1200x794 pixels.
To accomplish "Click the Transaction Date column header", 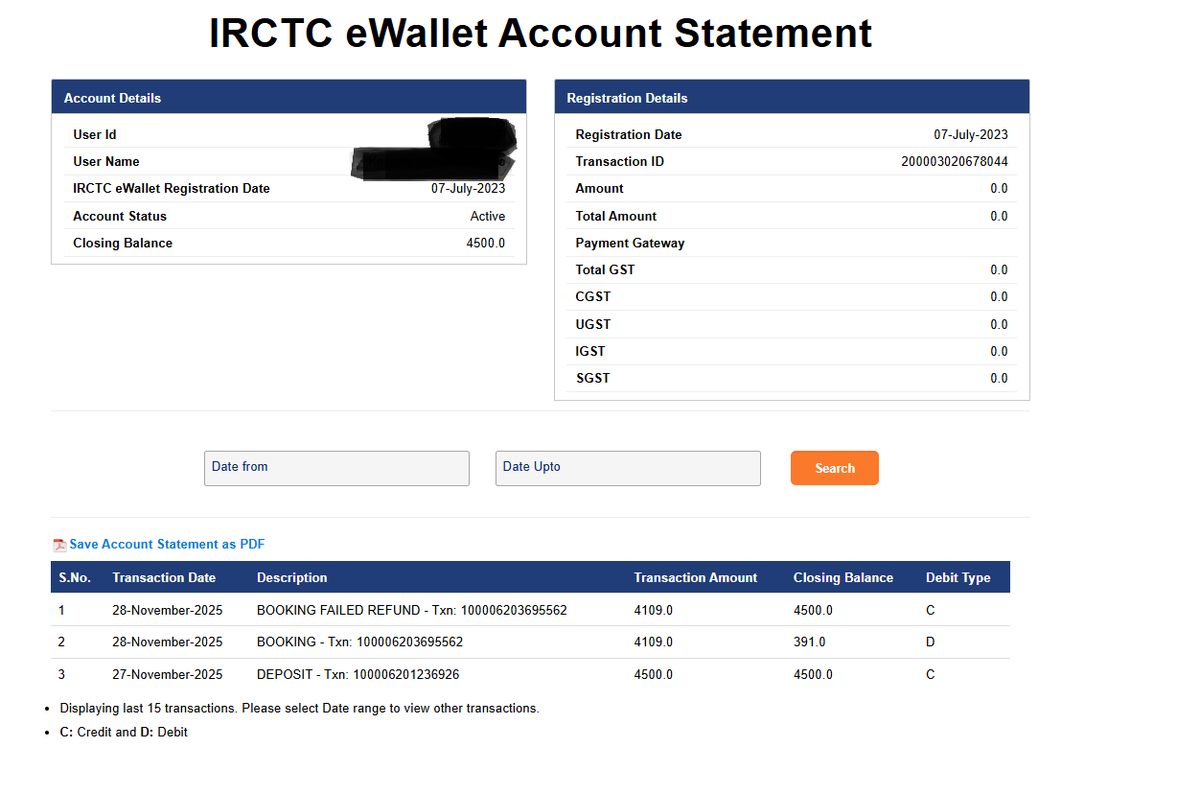I will point(164,577).
